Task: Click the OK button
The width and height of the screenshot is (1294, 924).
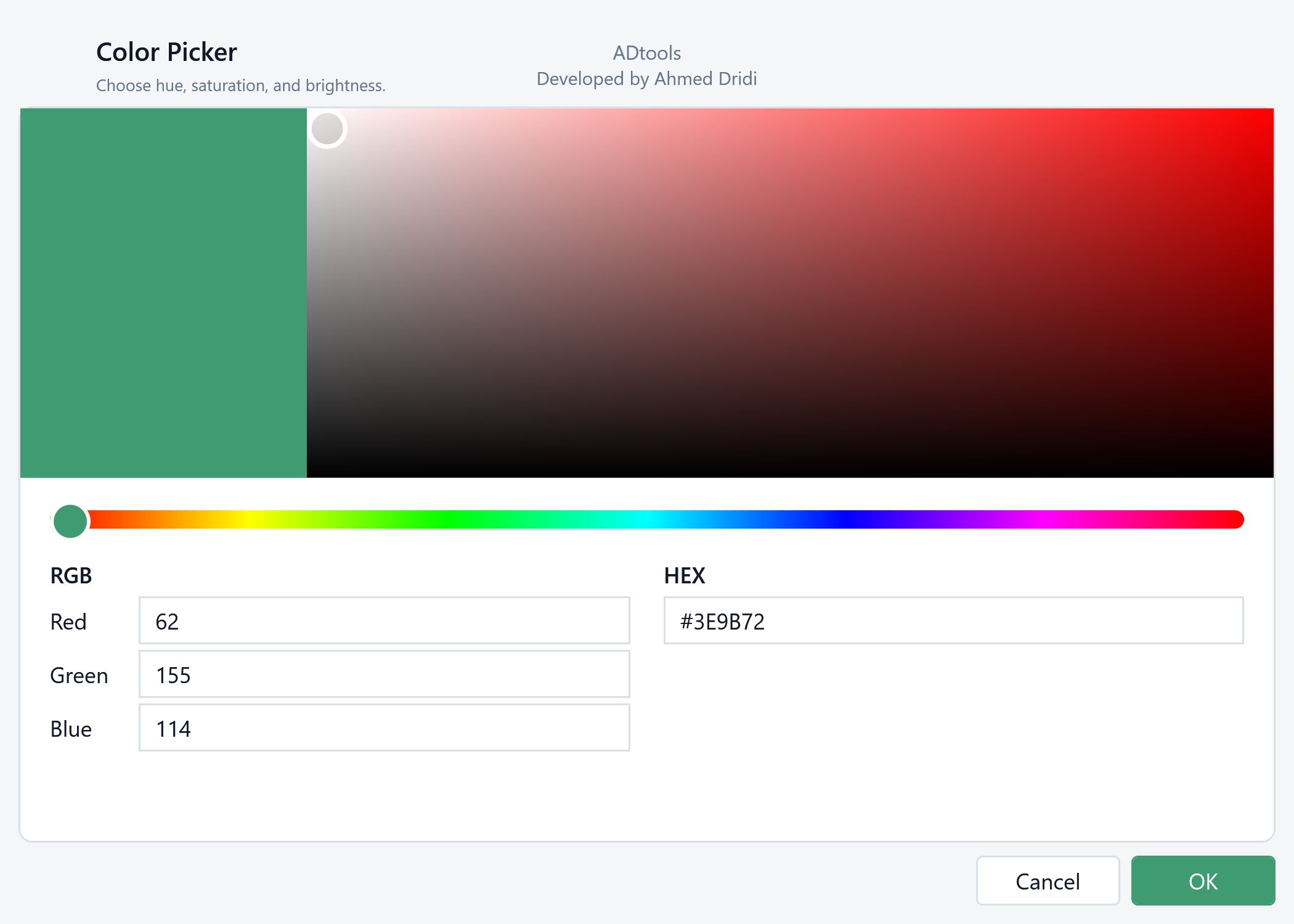Action: [1203, 881]
